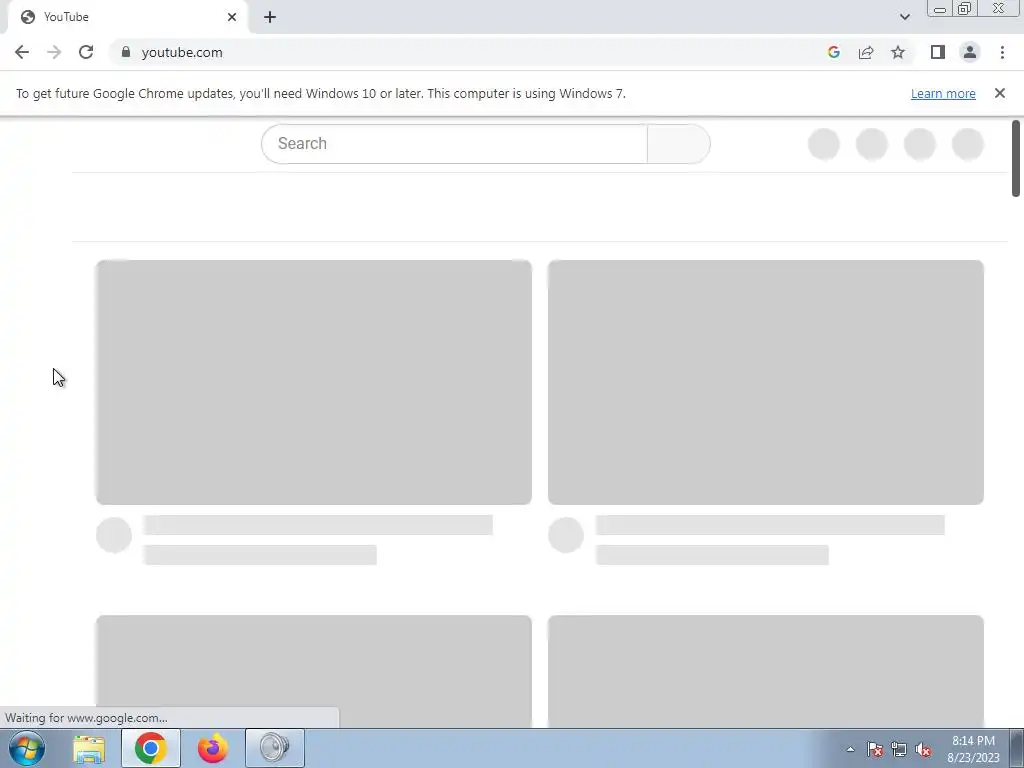Image resolution: width=1024 pixels, height=768 pixels.
Task: Bookmark this tab with the star
Action: 898,52
